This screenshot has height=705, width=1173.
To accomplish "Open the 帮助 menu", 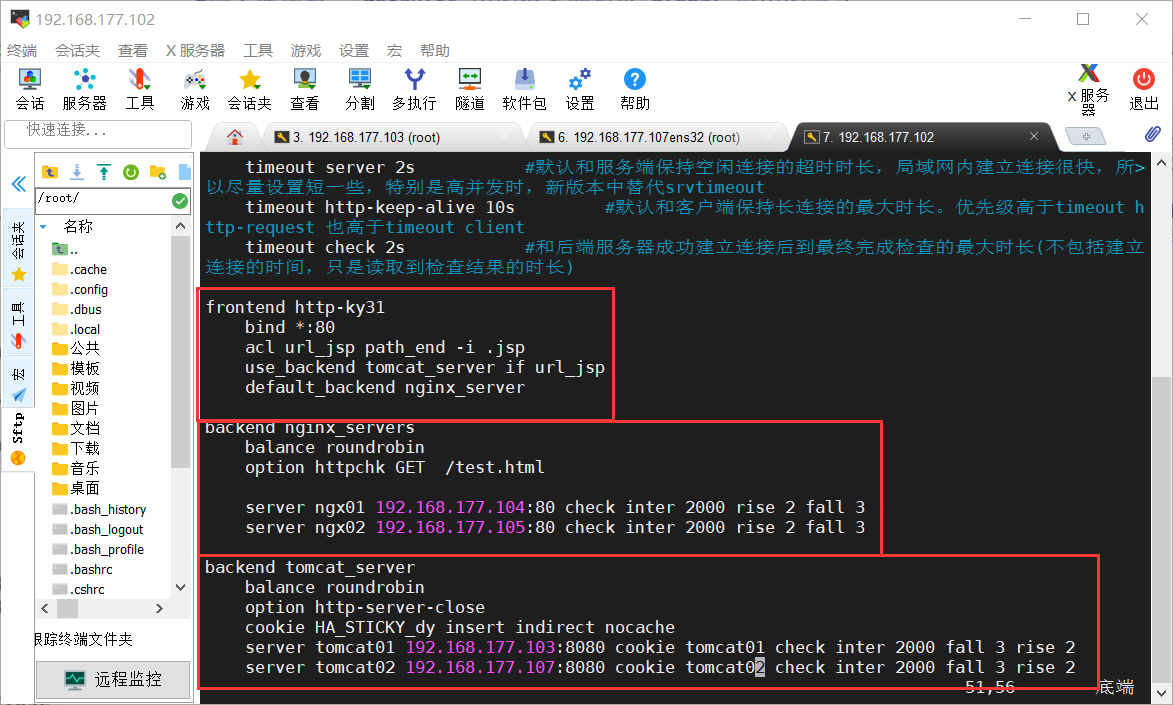I will 435,50.
